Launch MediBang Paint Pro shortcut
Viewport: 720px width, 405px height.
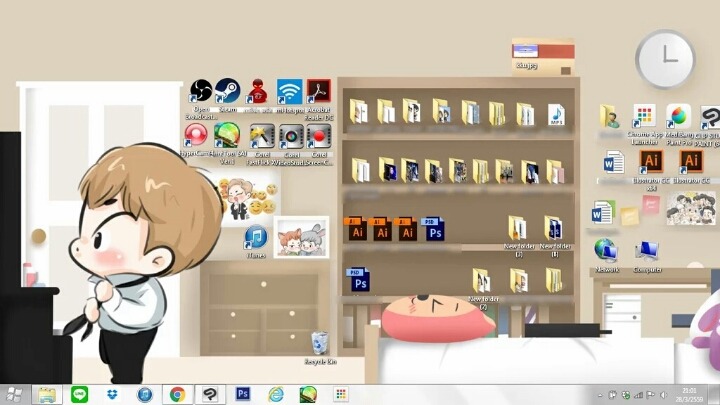[x=678, y=116]
